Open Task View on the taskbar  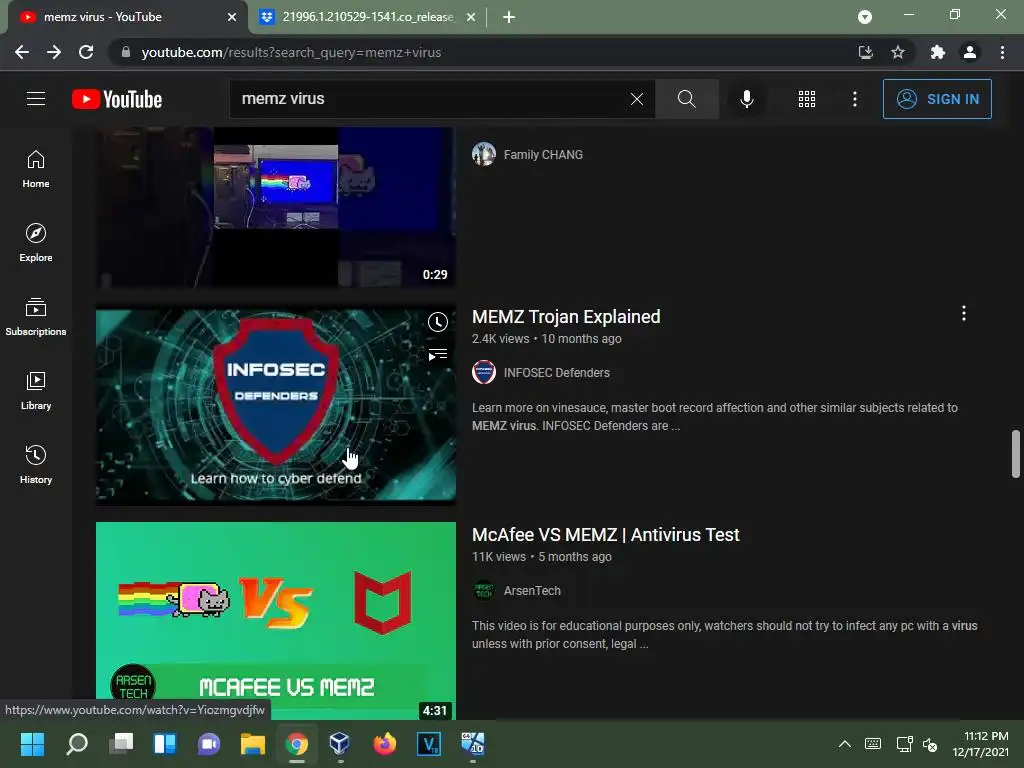[x=121, y=744]
